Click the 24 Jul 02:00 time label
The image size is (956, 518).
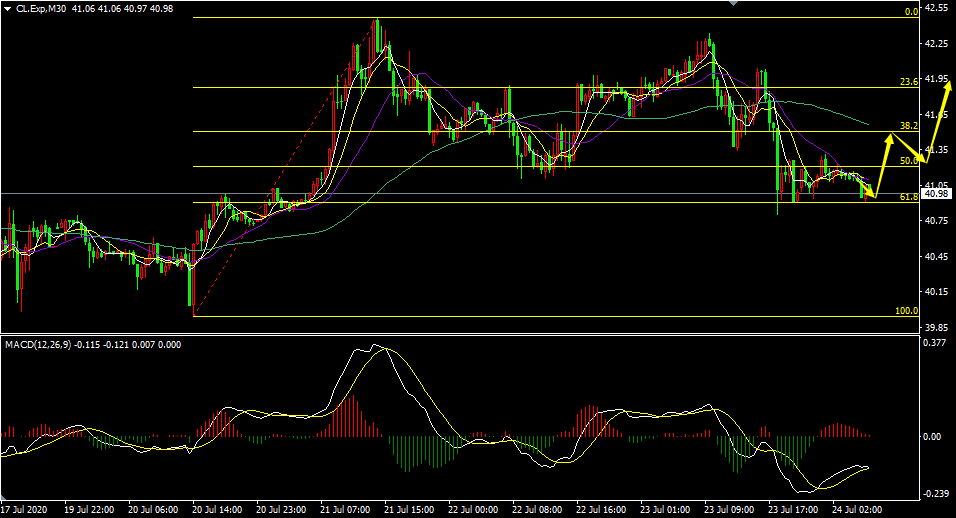pos(857,509)
